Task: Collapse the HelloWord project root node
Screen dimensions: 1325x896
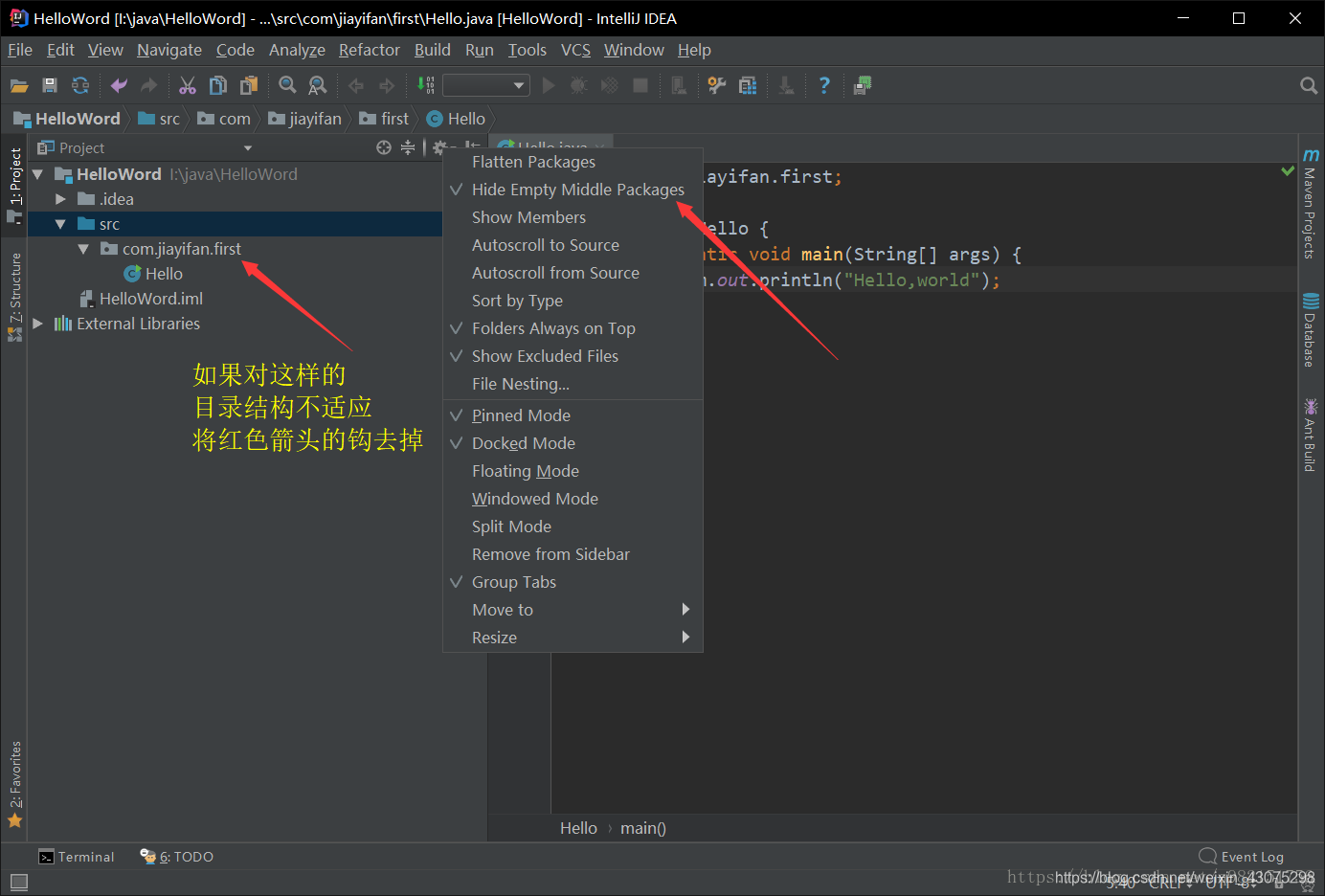Action: 38,174
